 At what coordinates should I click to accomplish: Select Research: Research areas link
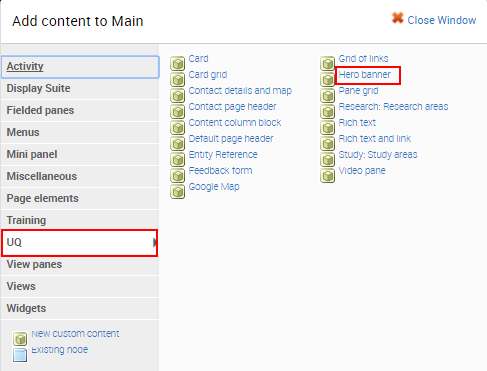393,106
